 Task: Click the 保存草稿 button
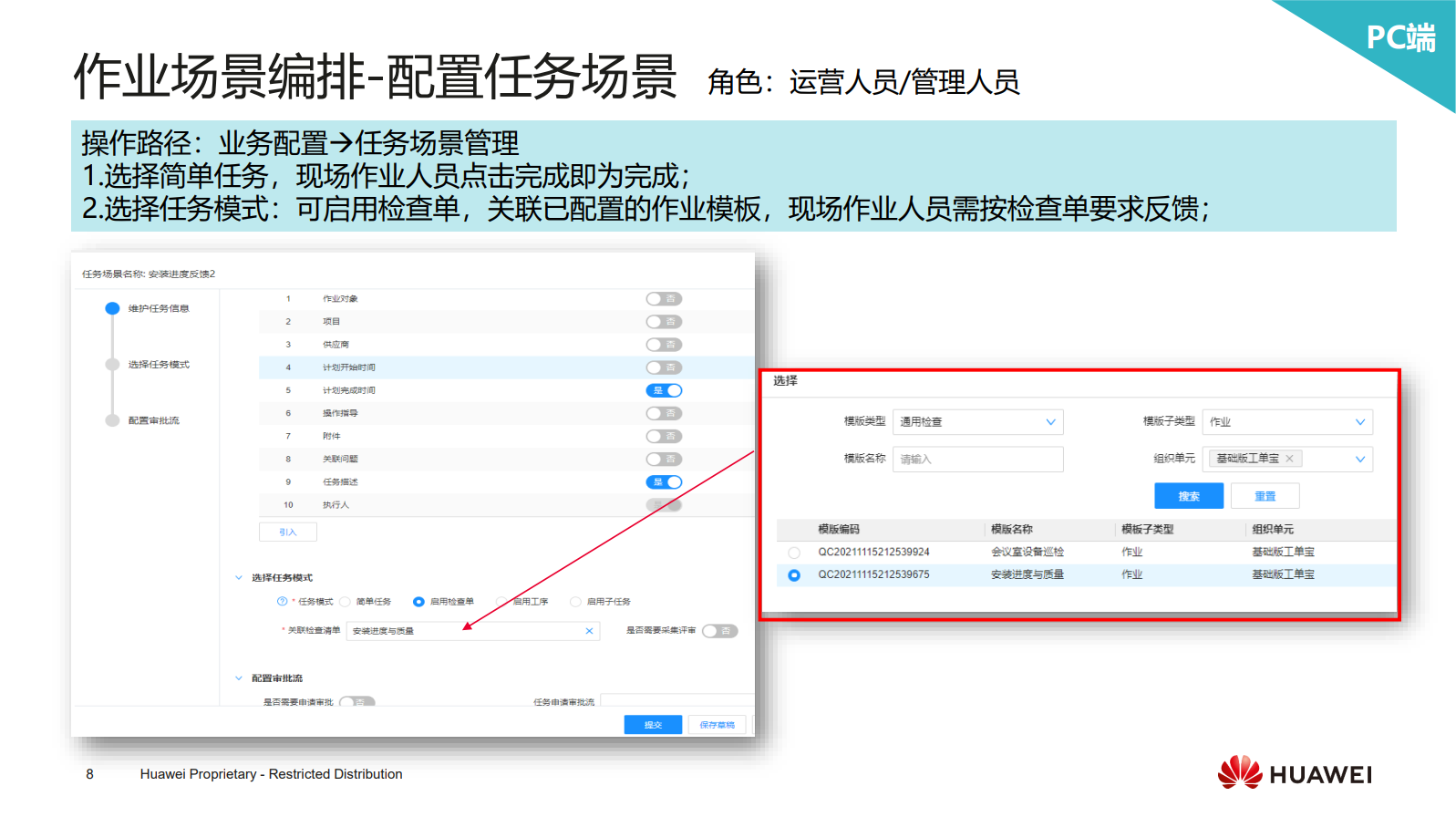click(718, 725)
